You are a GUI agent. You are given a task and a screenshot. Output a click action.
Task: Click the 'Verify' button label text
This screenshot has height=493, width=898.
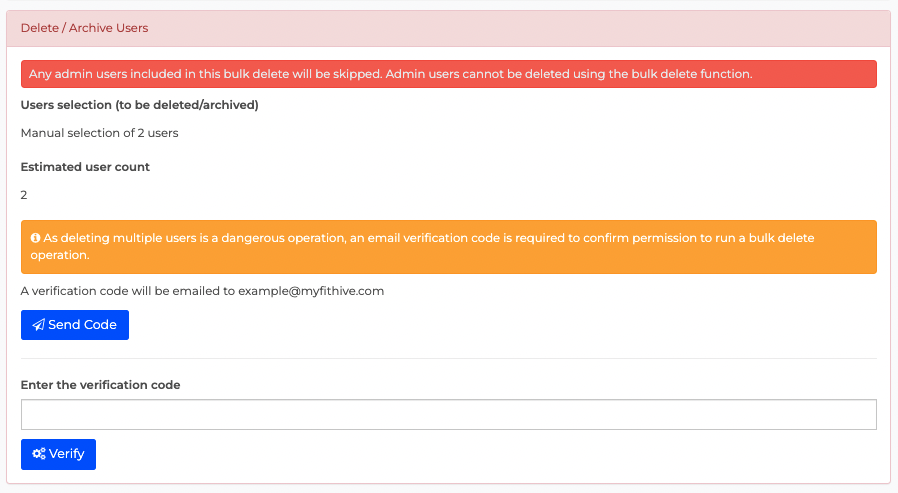(x=66, y=454)
